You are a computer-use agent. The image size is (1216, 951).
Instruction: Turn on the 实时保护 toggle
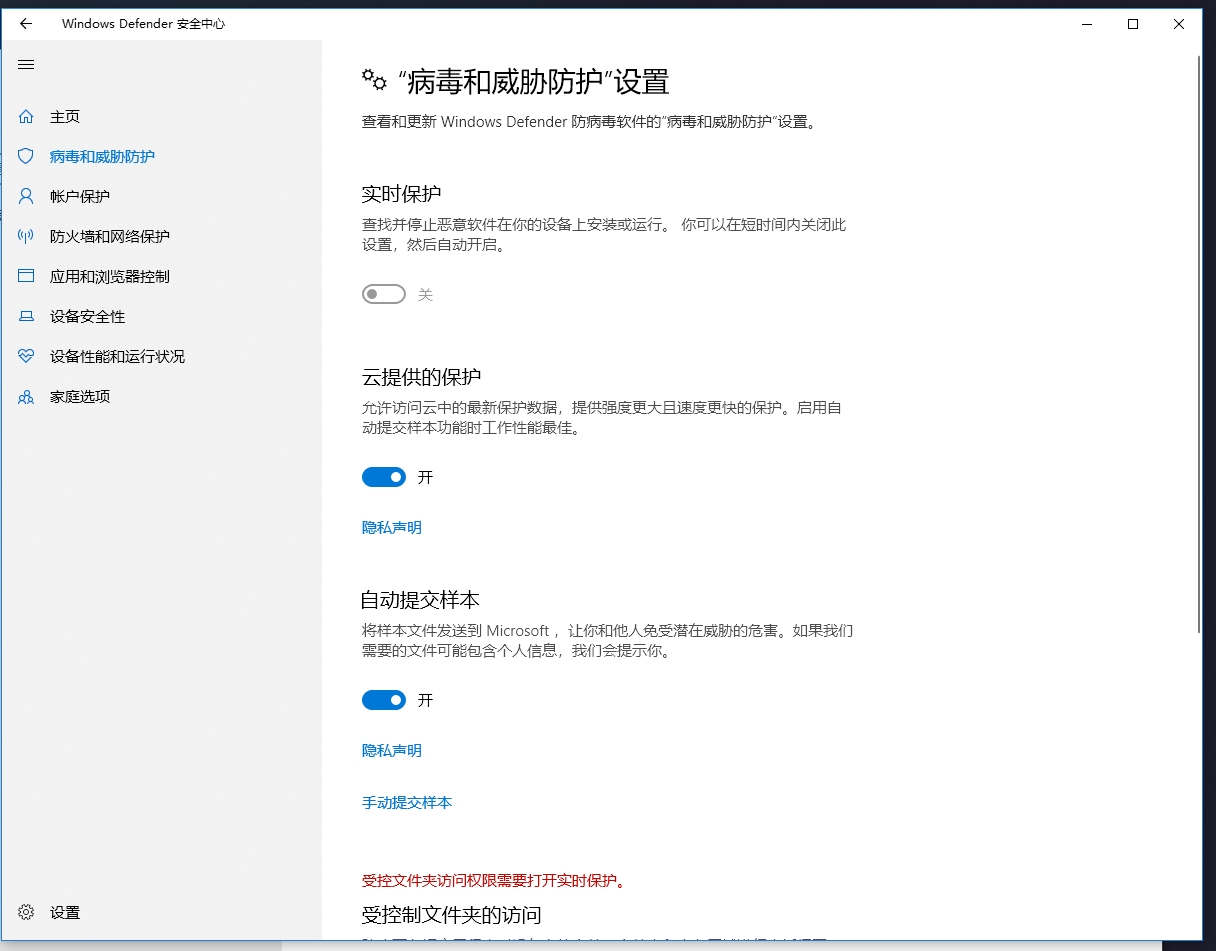tap(384, 294)
